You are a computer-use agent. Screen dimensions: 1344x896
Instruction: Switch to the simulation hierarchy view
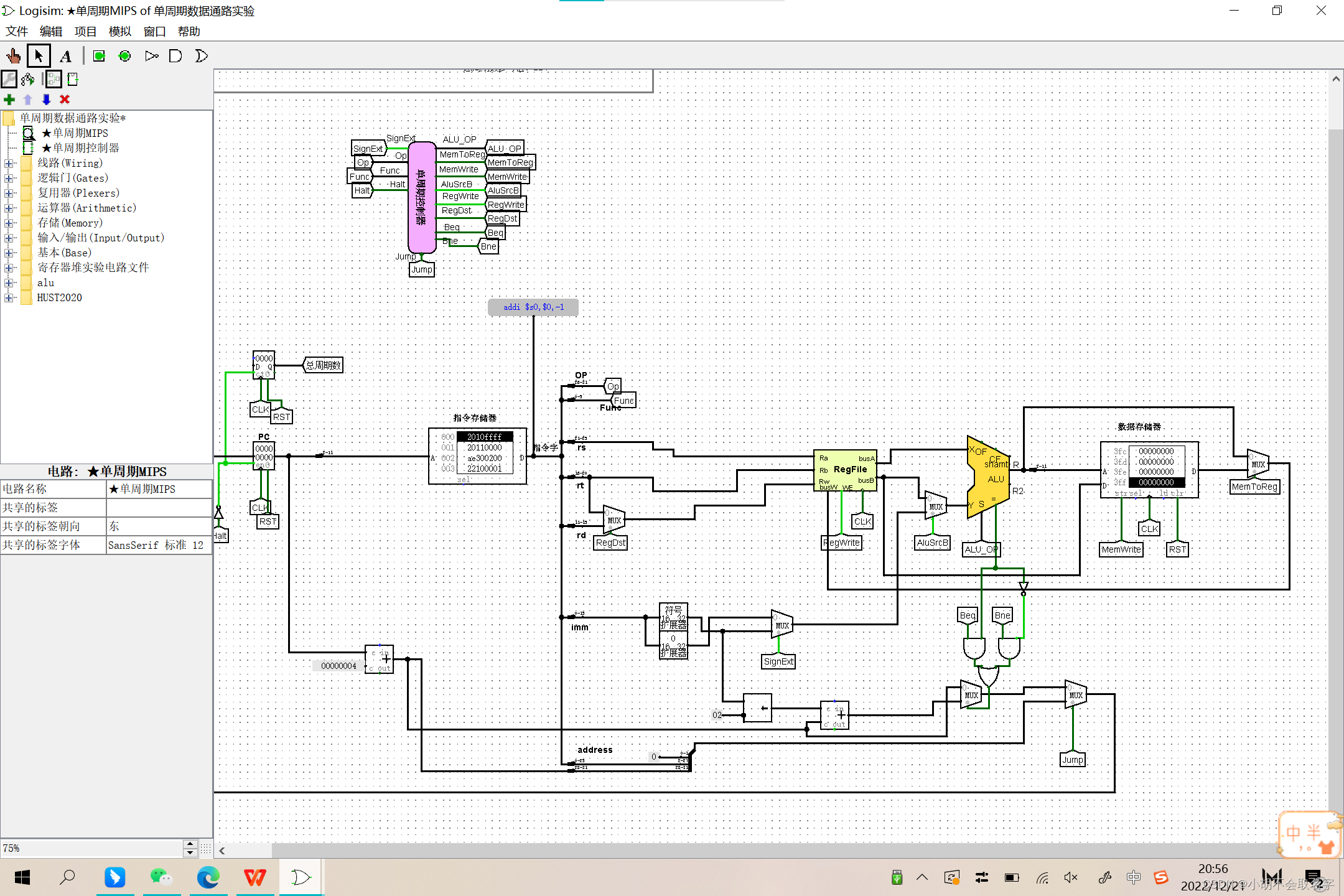coord(28,79)
